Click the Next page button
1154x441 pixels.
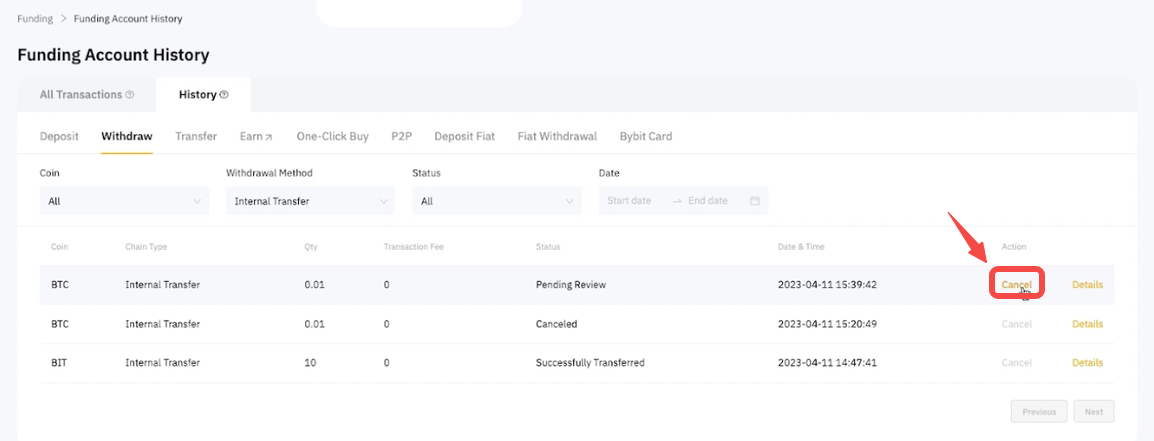click(1093, 411)
